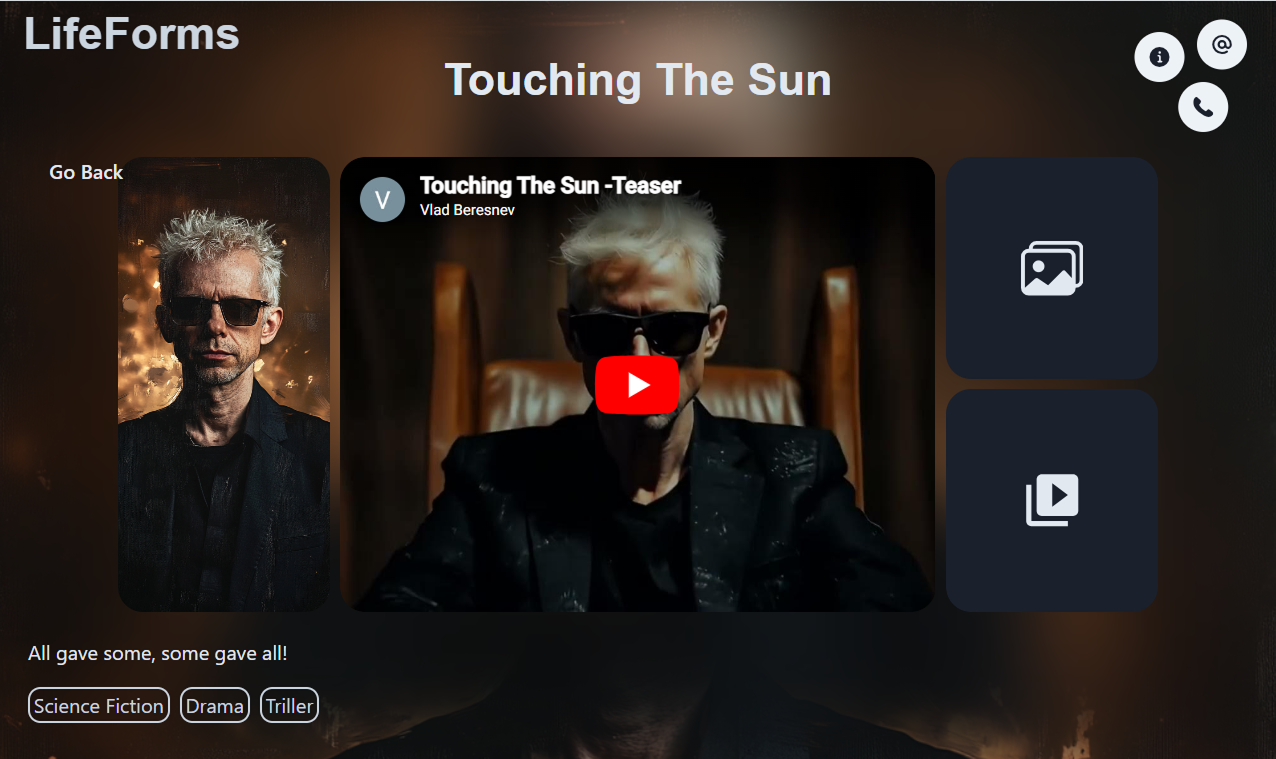Click the @ email contact icon
This screenshot has width=1276, height=759.
tap(1221, 44)
